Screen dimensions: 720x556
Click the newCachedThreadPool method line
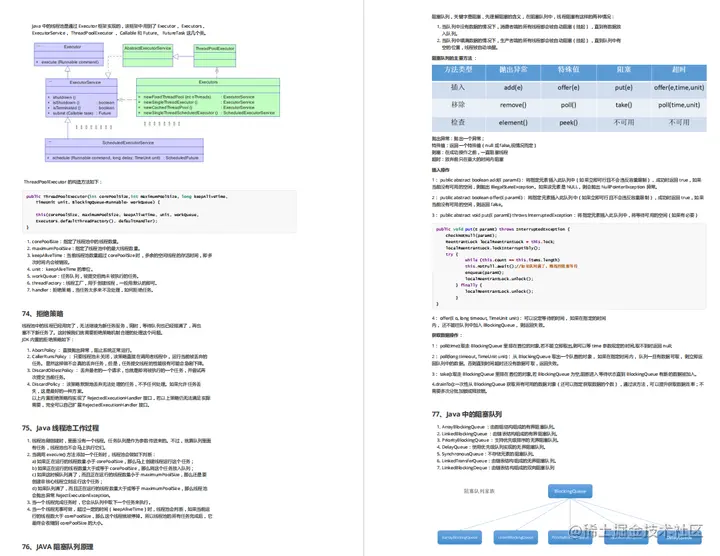point(197,107)
